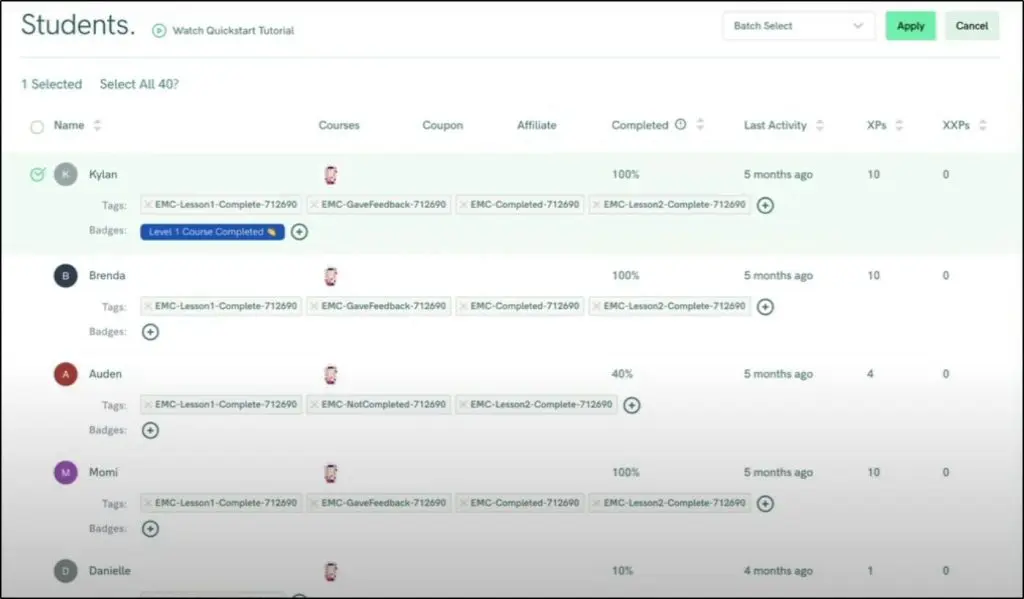Viewport: 1024px width, 599px height.
Task: Sort the list by XPs column
Action: [898, 126]
